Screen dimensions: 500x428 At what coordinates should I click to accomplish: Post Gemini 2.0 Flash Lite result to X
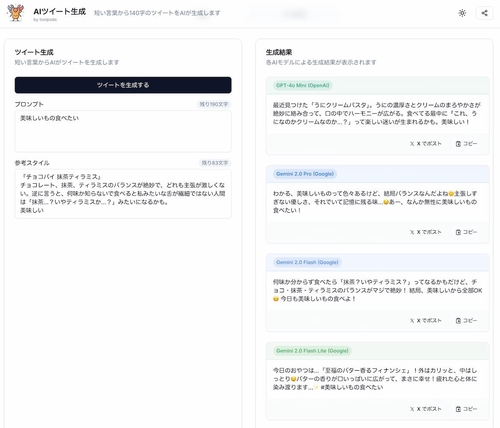[x=426, y=409]
